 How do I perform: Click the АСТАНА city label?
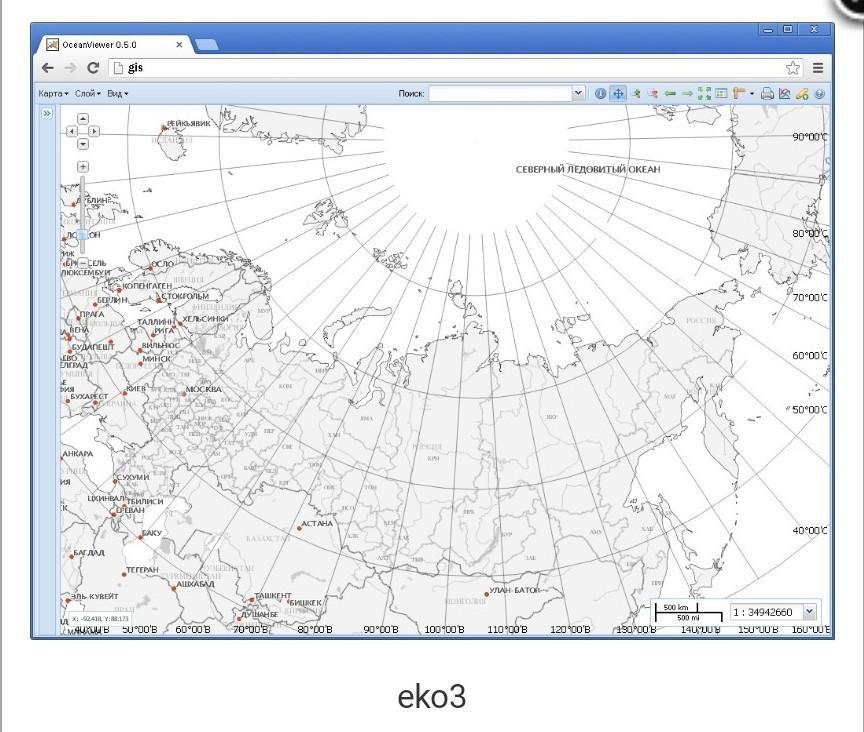(x=317, y=523)
